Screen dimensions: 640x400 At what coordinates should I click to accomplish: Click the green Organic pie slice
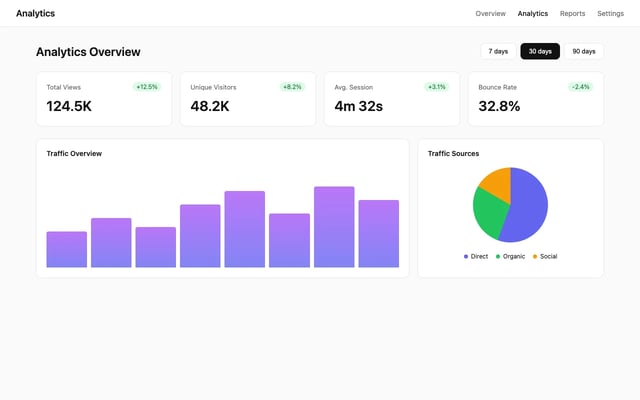click(x=490, y=212)
